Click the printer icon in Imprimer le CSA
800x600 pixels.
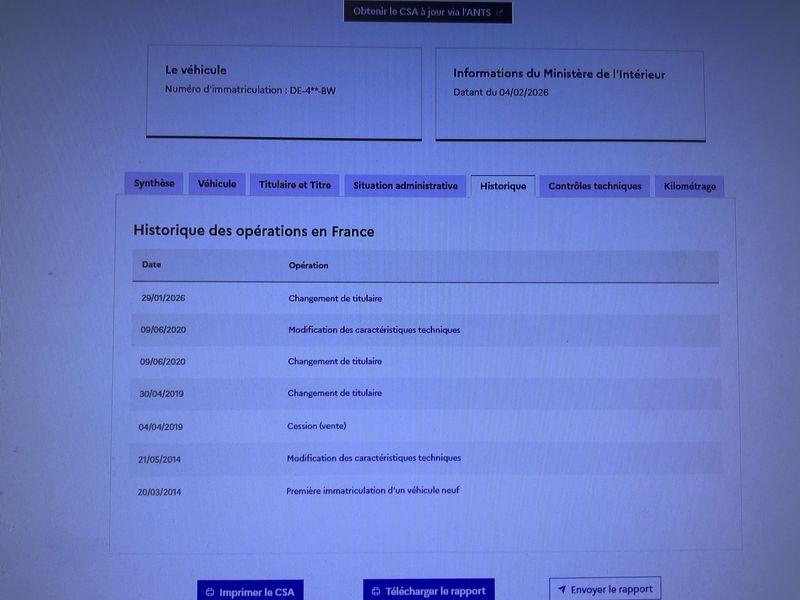209,591
